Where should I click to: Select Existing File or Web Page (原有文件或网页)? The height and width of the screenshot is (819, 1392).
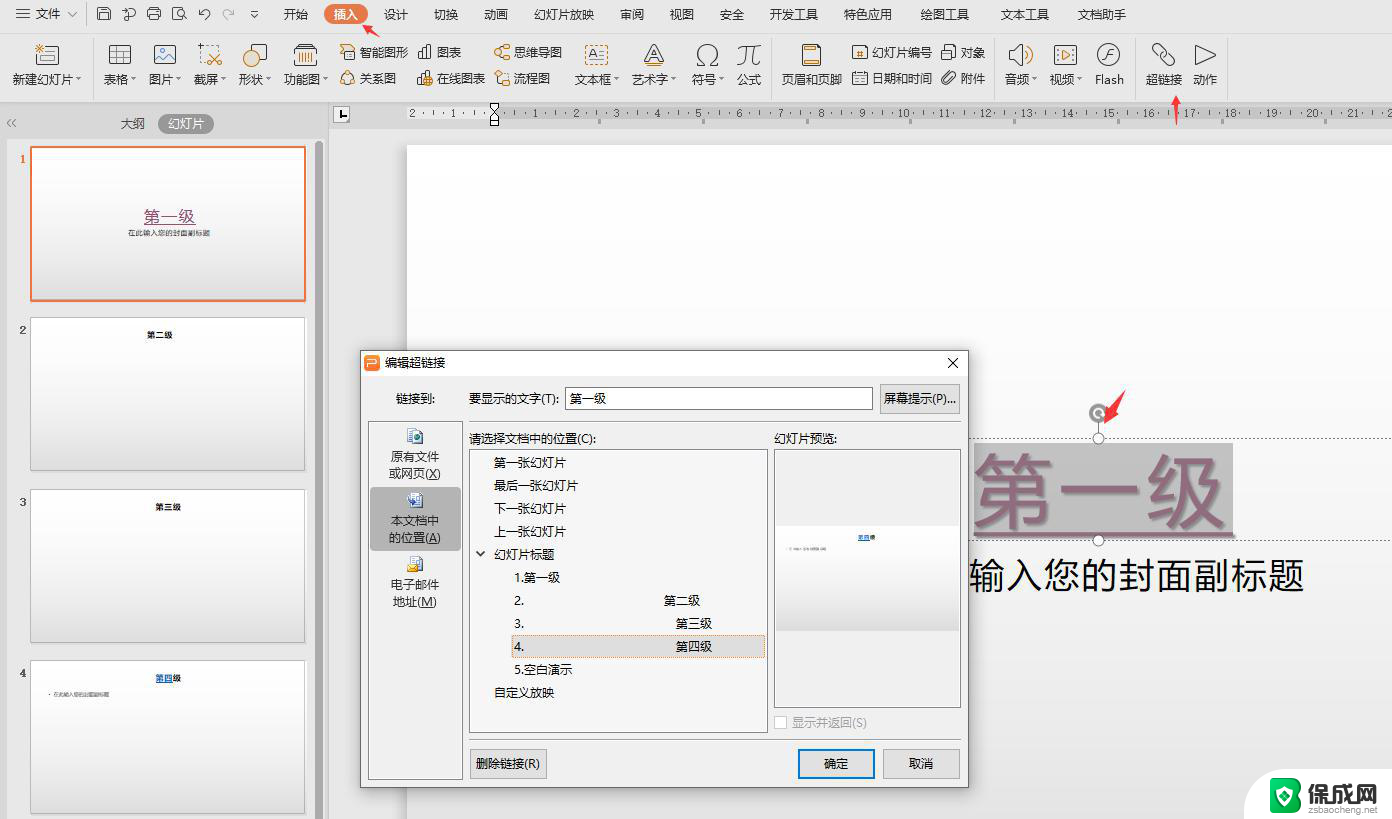(x=414, y=454)
